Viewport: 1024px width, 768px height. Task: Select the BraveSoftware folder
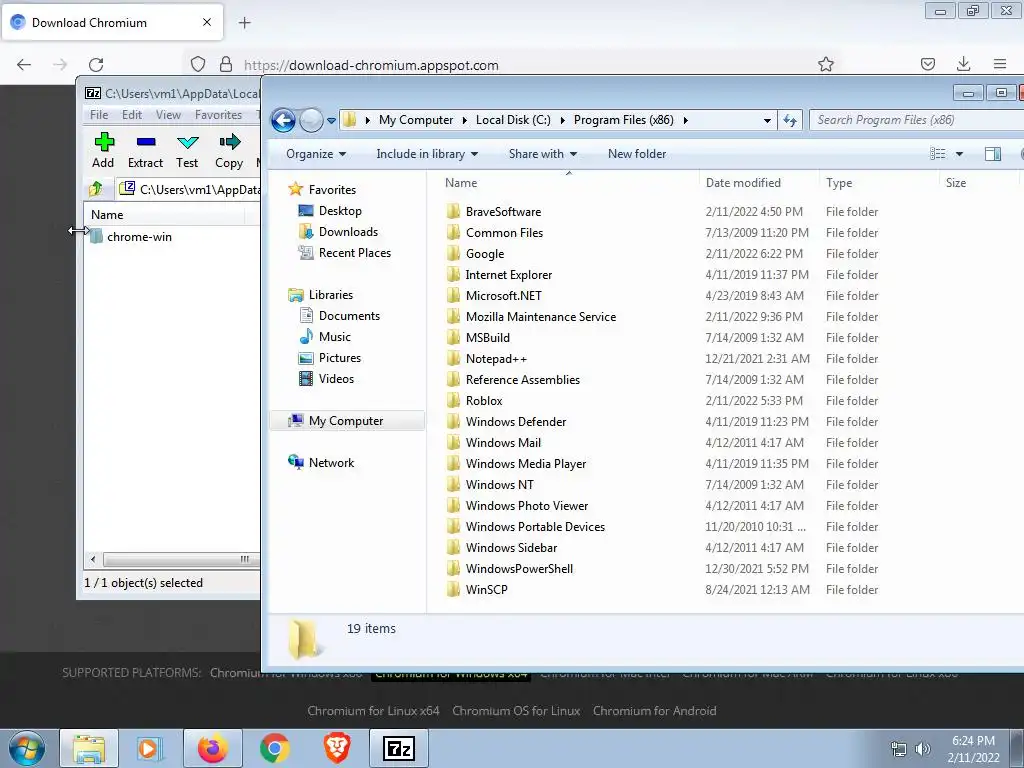pos(494,212)
